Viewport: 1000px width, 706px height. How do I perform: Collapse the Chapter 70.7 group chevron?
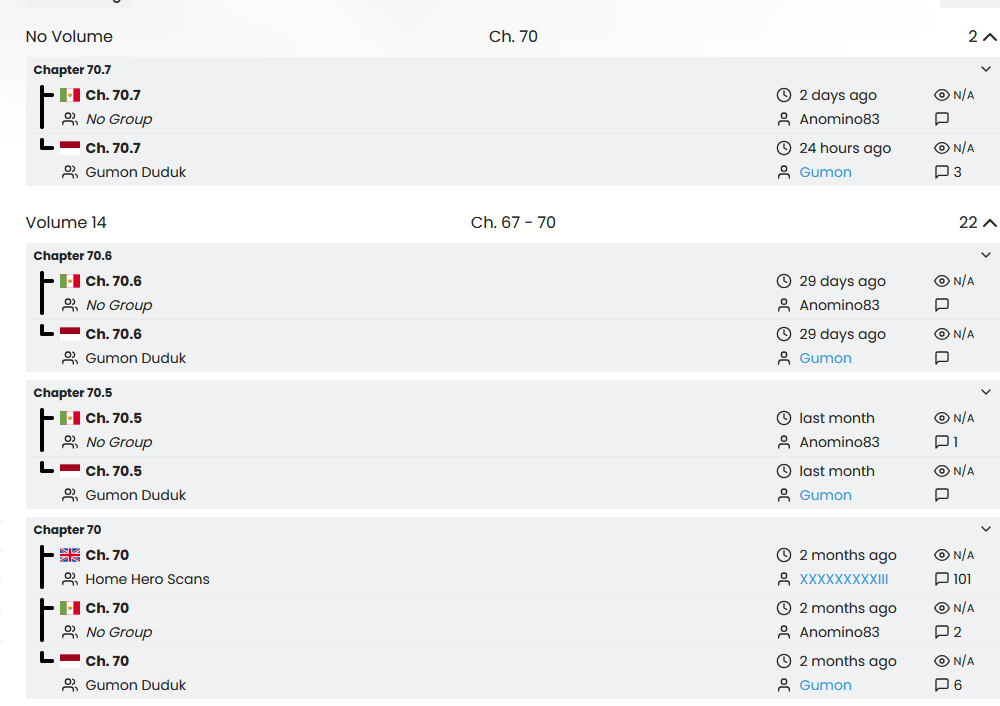tap(986, 69)
